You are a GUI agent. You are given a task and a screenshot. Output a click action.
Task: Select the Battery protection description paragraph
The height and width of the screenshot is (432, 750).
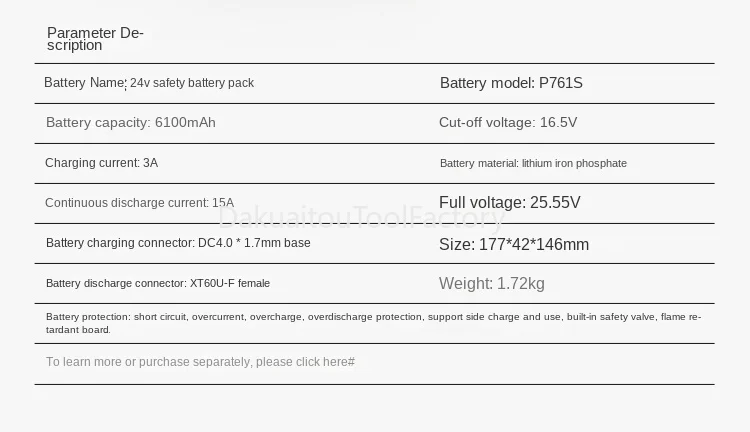click(374, 323)
